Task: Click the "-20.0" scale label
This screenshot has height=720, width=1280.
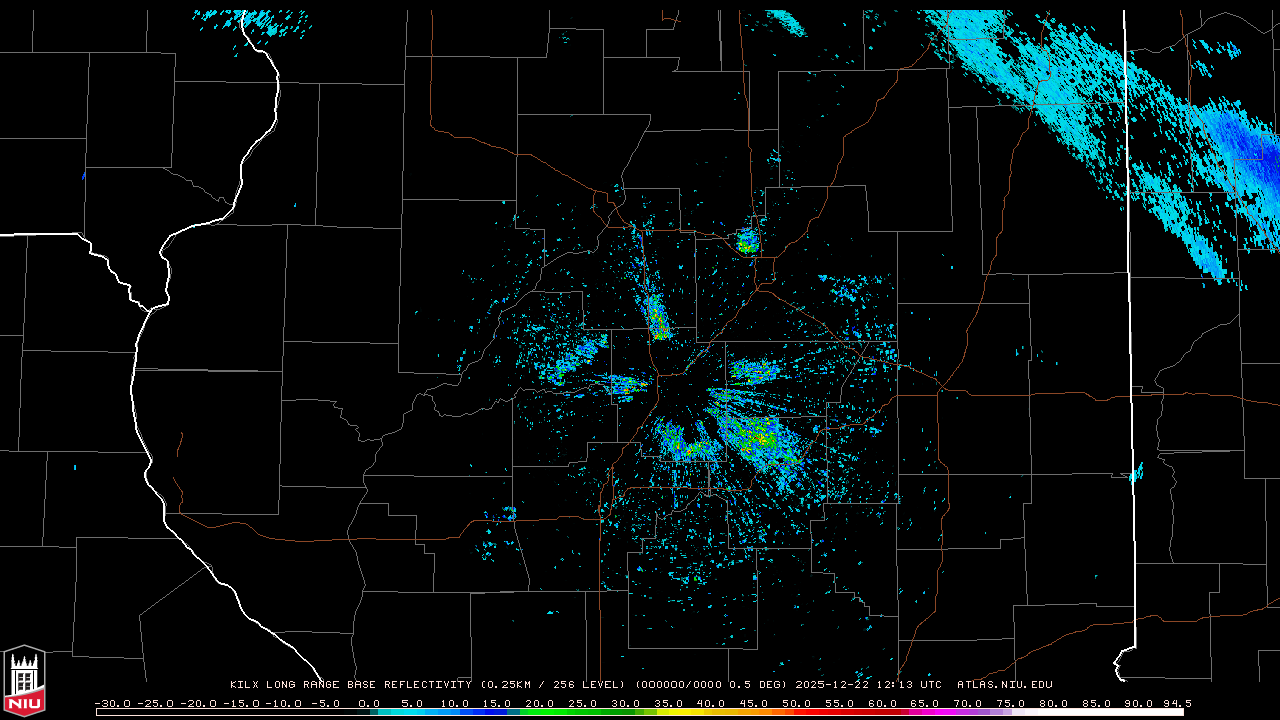Action: [198, 703]
